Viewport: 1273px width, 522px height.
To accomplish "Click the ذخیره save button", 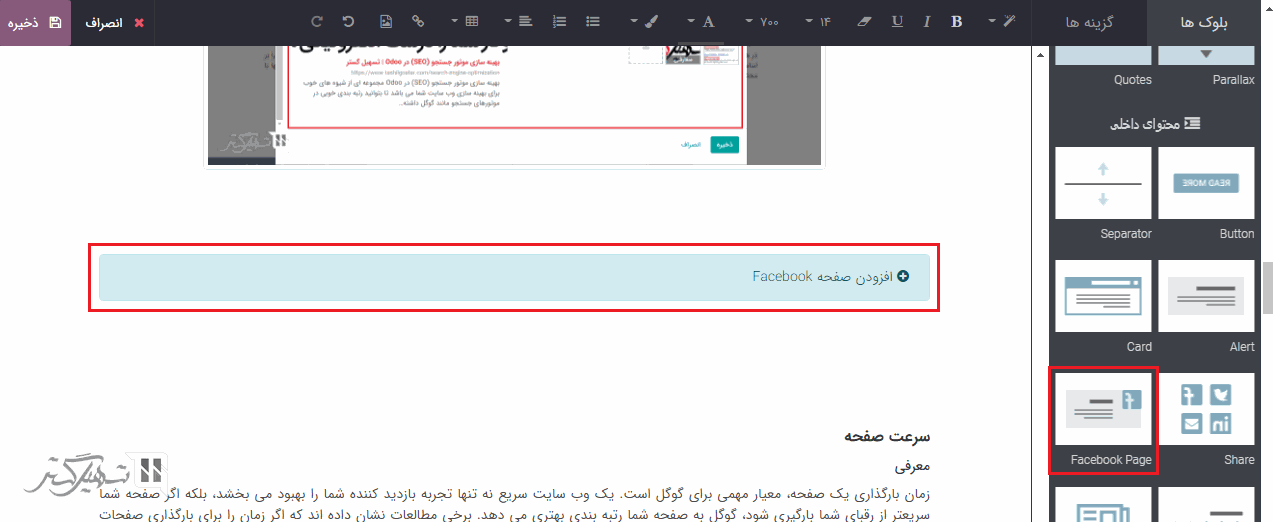I will pos(36,22).
